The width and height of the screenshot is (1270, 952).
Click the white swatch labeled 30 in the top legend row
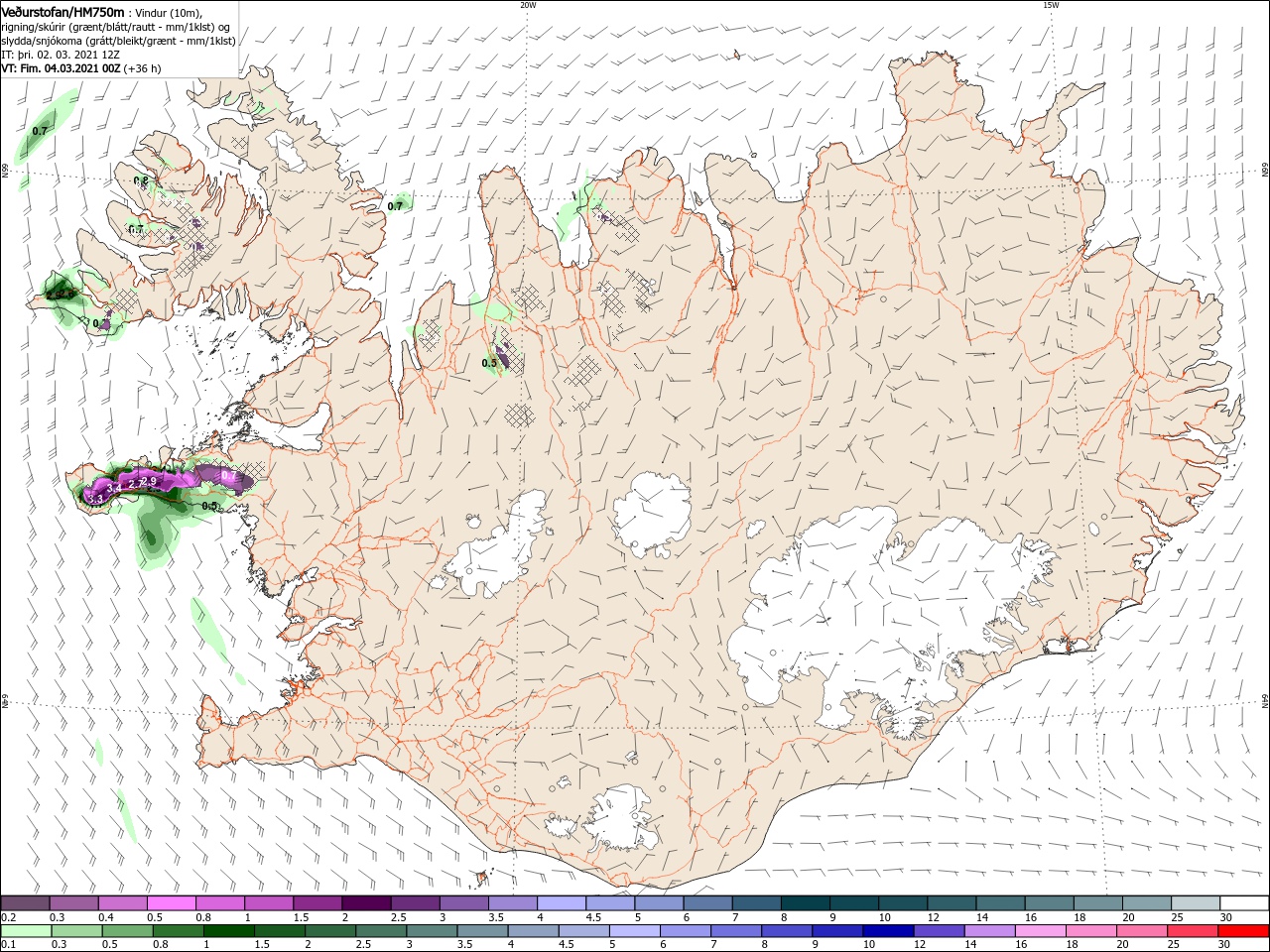pos(1244,903)
